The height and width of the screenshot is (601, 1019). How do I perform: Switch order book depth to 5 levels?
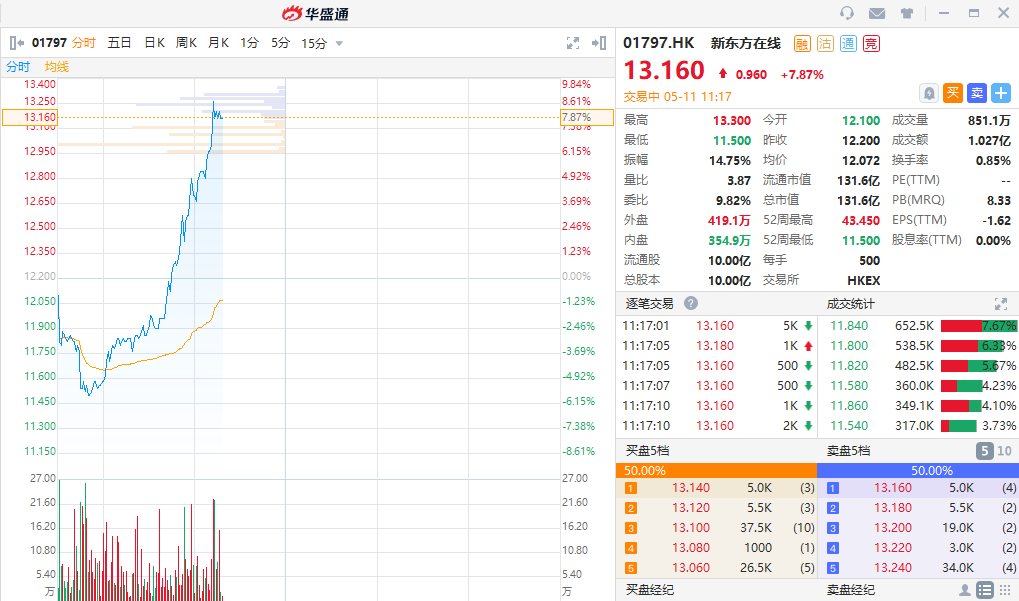tap(985, 451)
